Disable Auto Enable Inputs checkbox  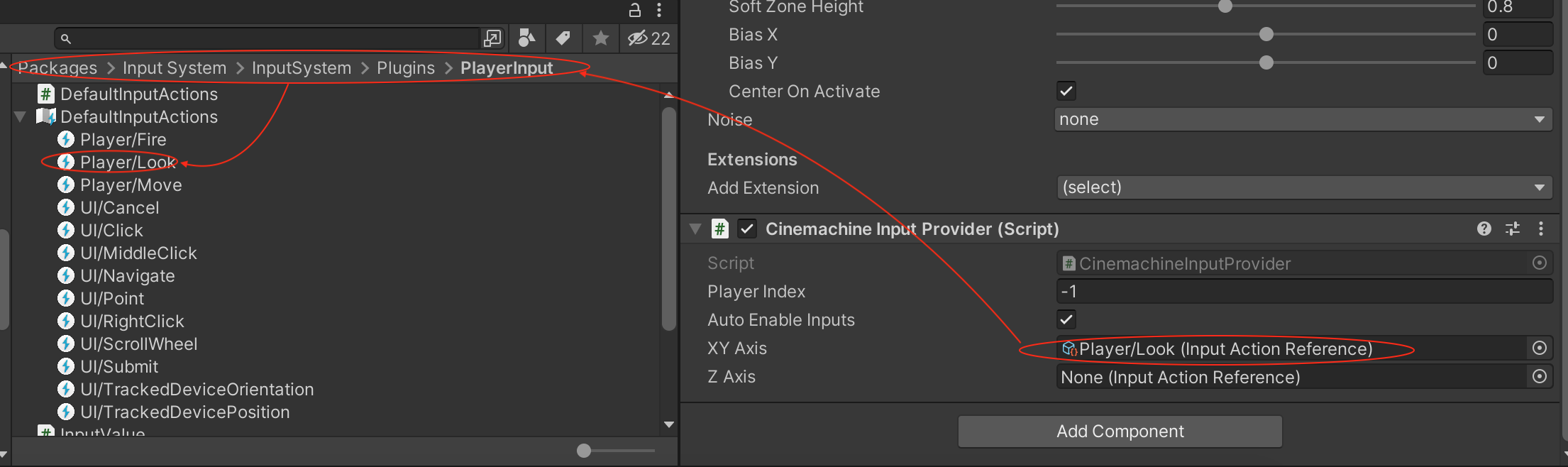1066,319
